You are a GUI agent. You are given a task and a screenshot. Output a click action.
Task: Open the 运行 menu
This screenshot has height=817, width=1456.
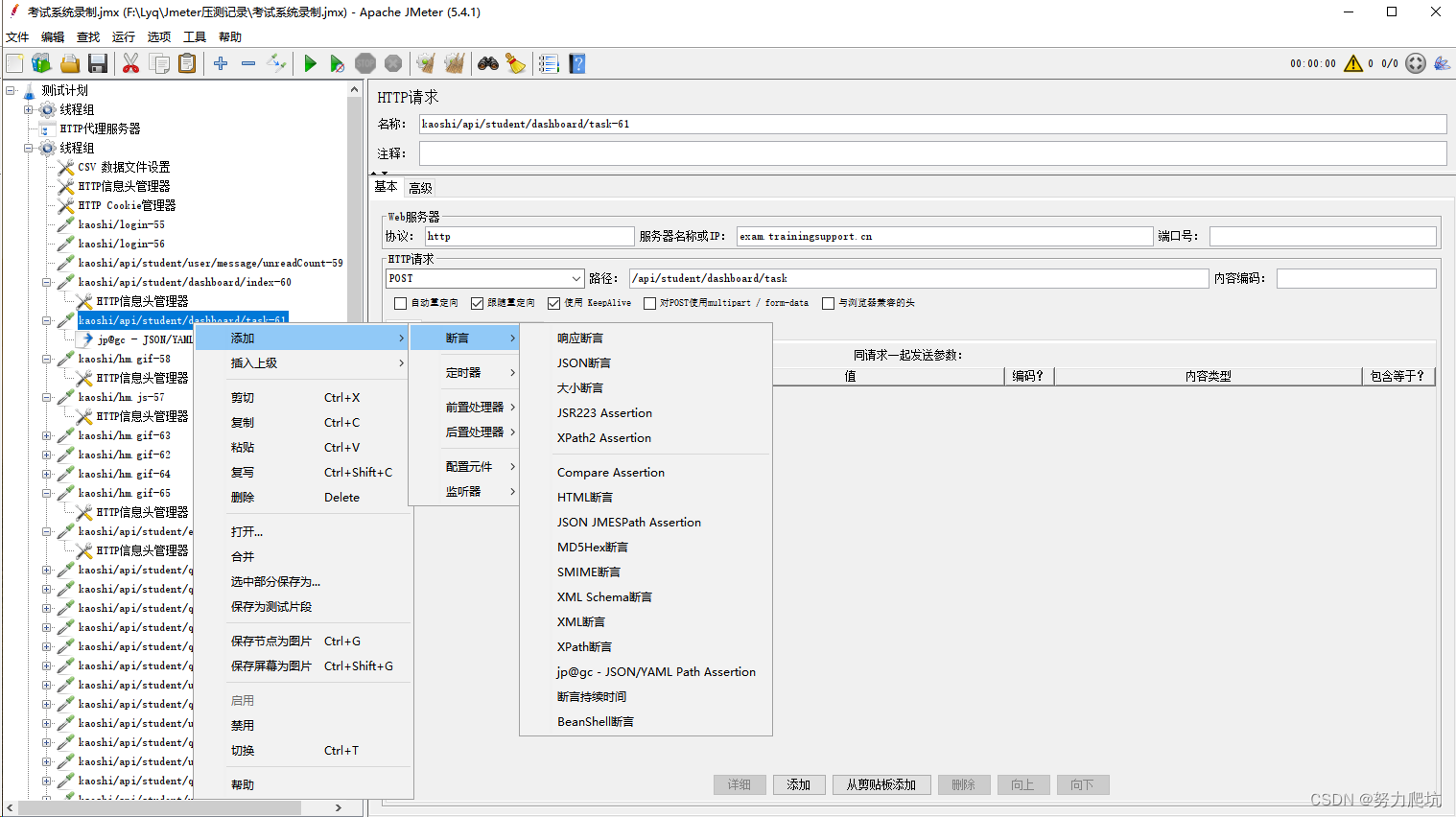(x=124, y=37)
